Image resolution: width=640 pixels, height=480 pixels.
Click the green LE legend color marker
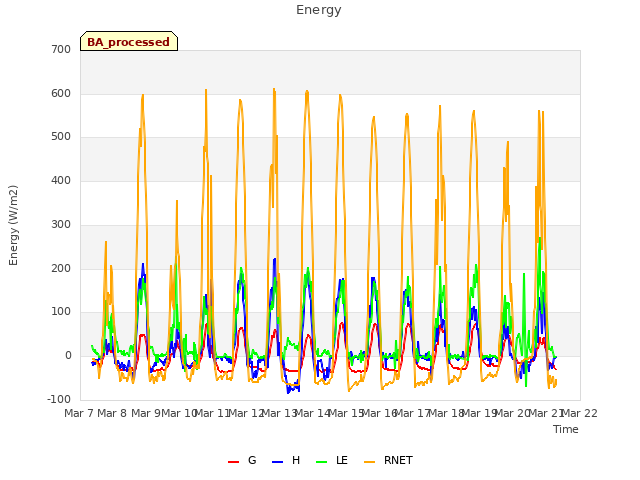(322, 462)
